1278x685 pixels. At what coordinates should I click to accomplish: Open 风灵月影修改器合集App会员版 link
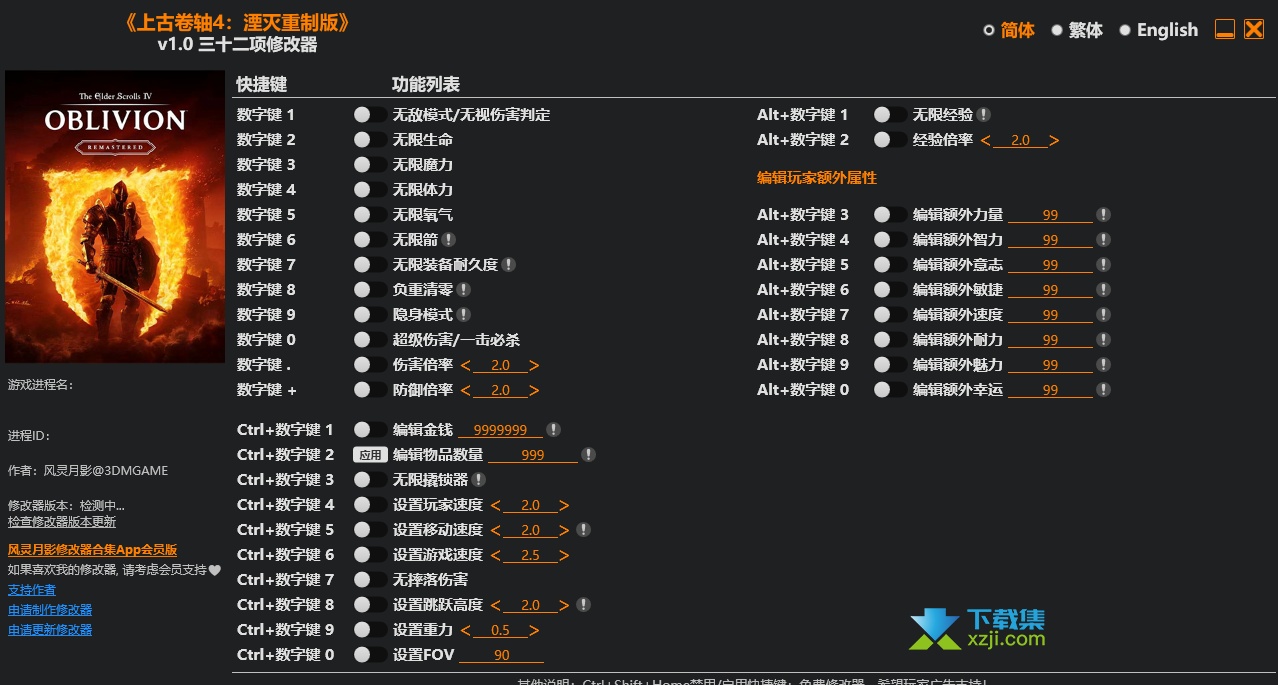(x=92, y=550)
